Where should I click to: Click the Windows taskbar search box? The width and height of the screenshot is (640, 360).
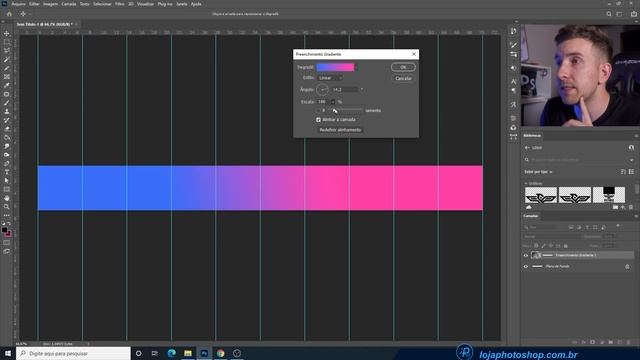(73, 353)
